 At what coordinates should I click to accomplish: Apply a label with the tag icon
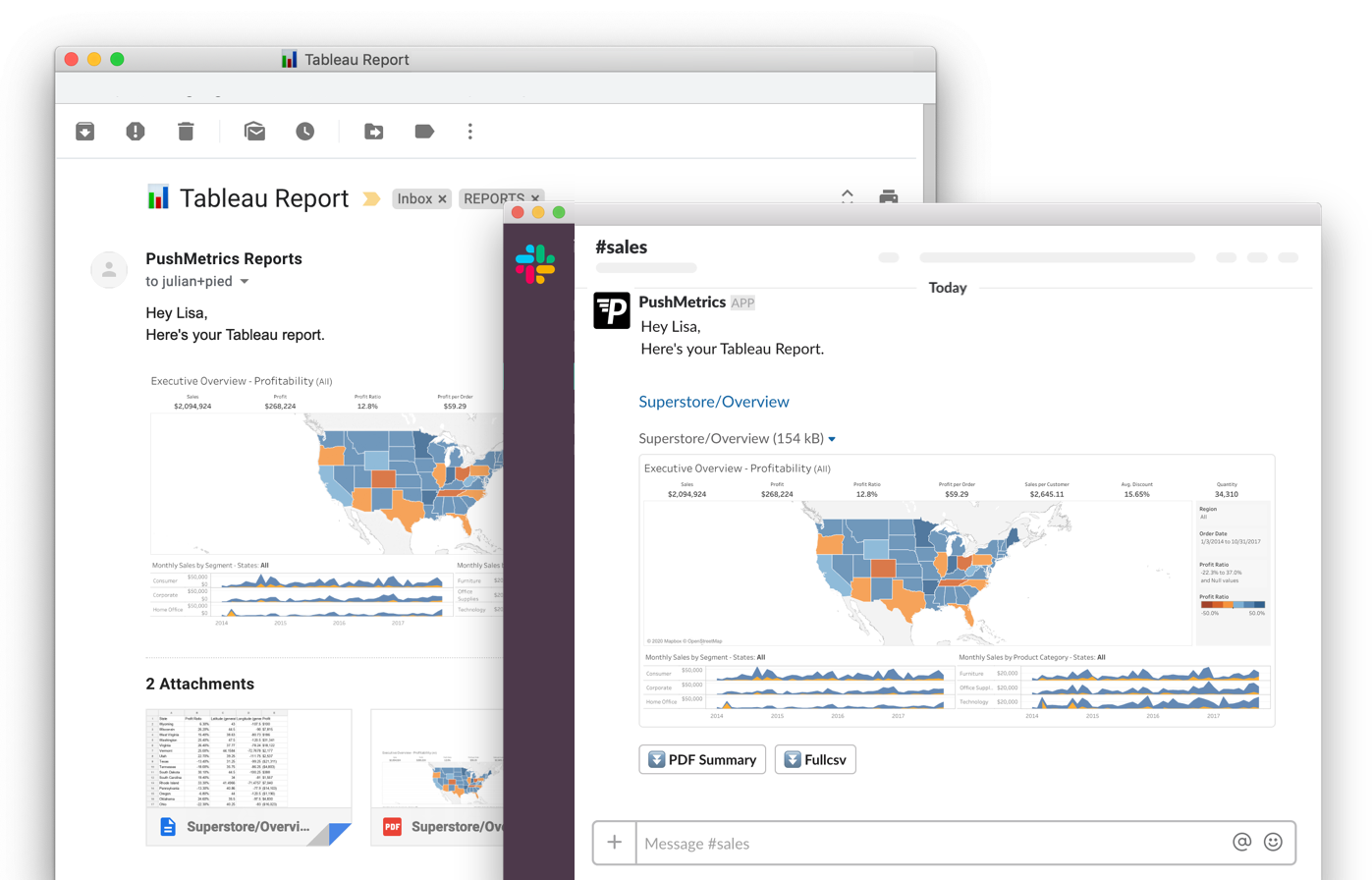pos(424,132)
